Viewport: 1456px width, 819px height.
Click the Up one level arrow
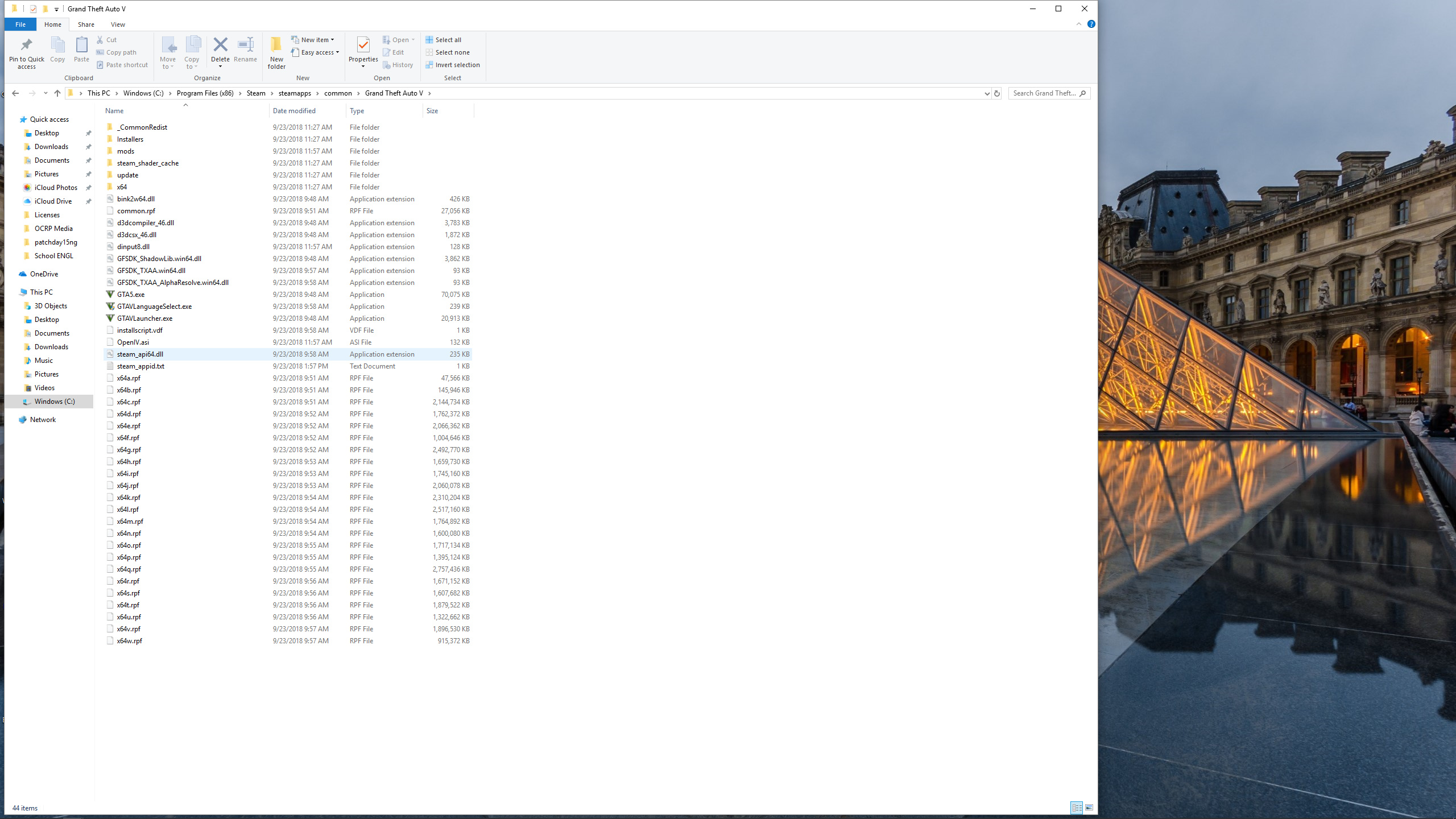57,93
